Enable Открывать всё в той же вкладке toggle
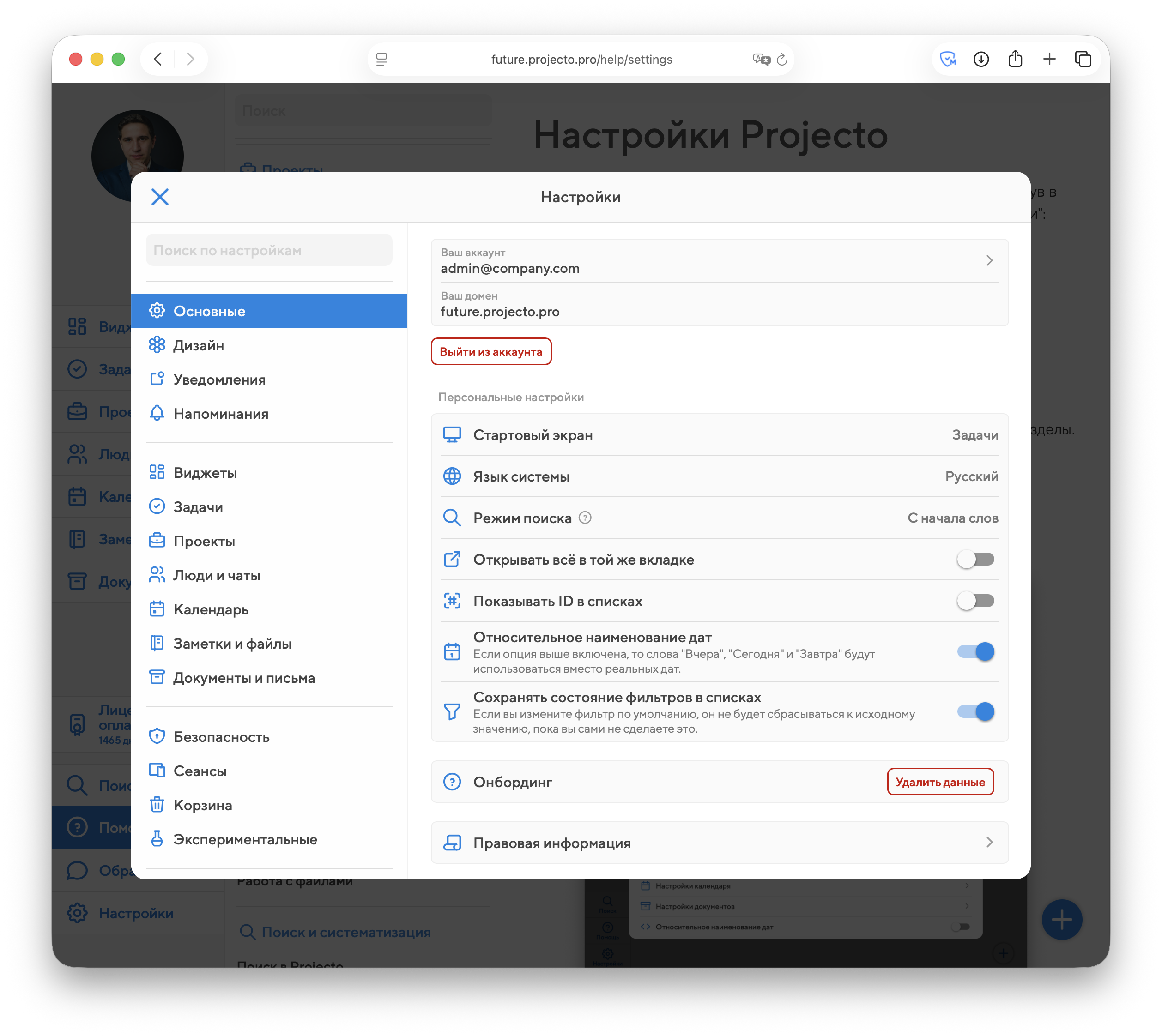This screenshot has width=1162, height=1036. tap(975, 560)
